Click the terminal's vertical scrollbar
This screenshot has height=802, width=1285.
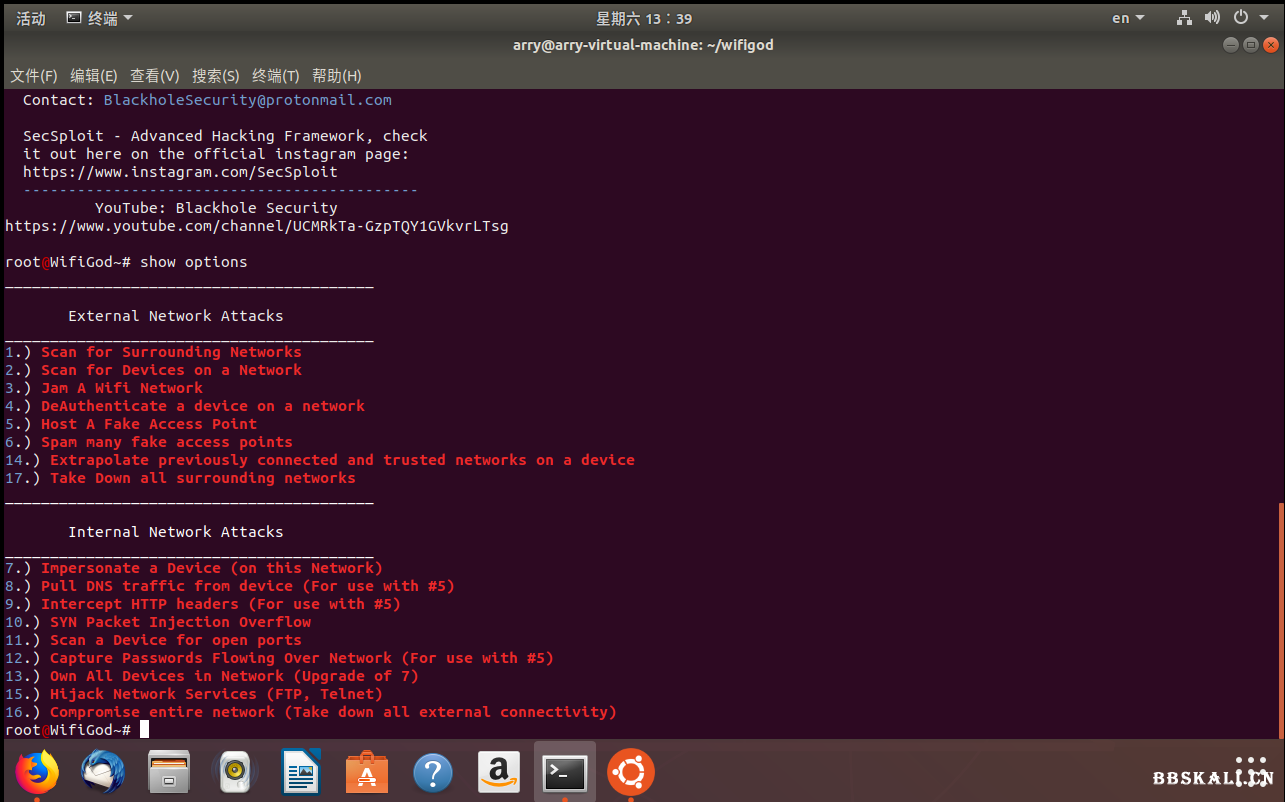click(1279, 620)
